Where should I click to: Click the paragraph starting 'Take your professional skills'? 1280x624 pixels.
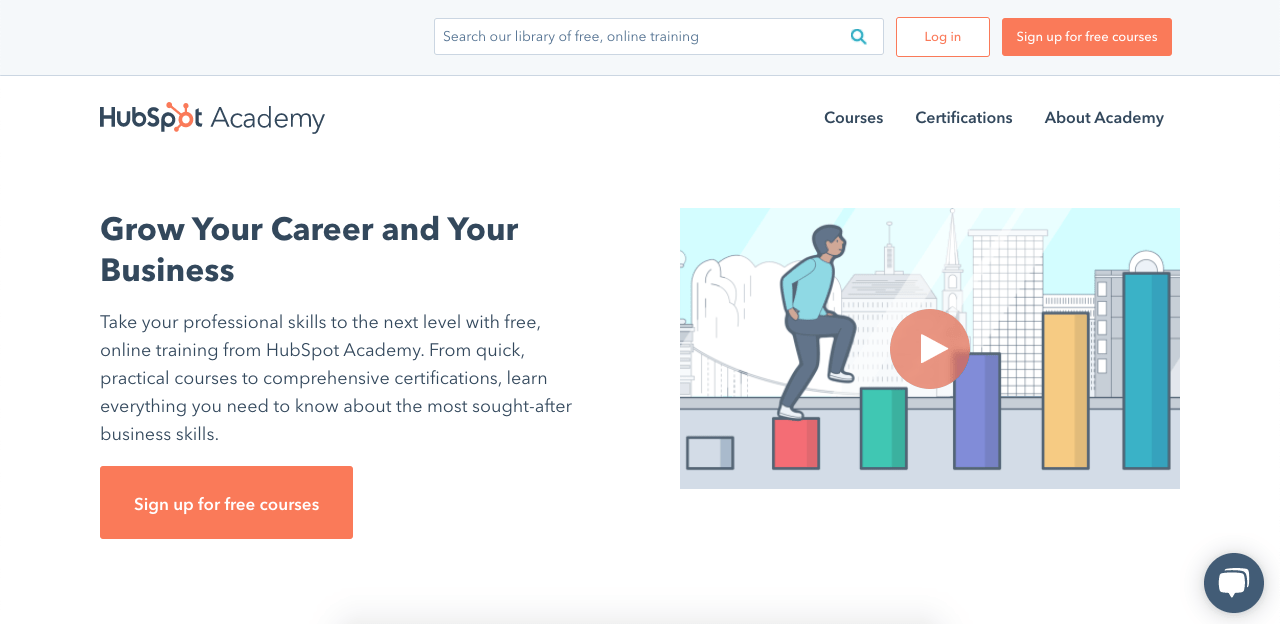click(336, 378)
